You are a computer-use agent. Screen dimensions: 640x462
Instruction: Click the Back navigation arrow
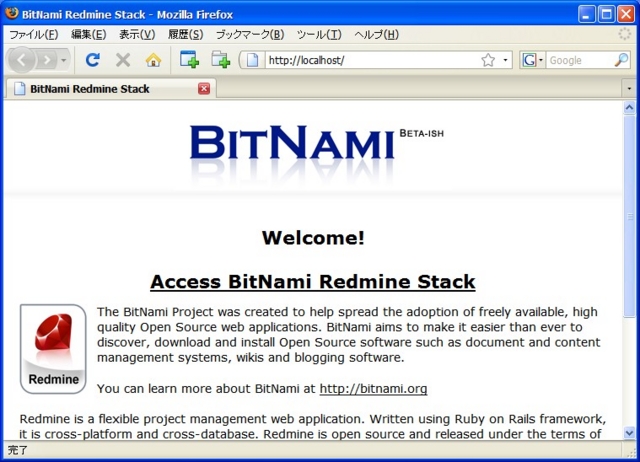(x=21, y=60)
